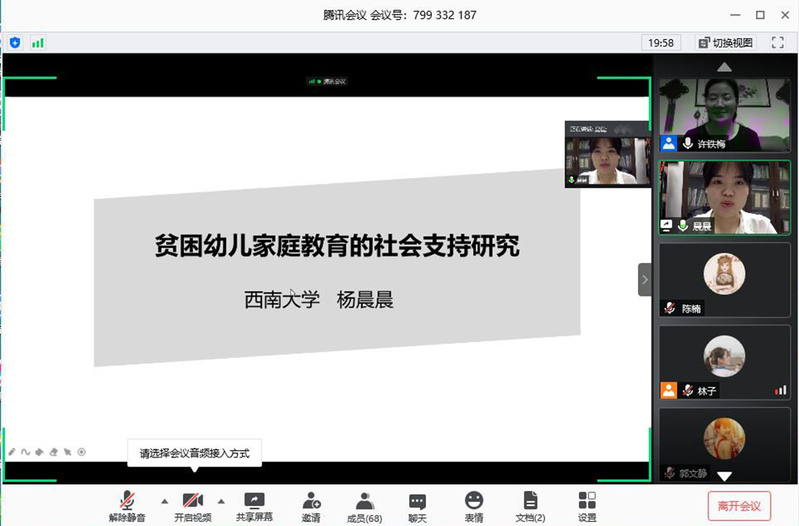Click the 解除静音 microphone icon
The height and width of the screenshot is (526, 799).
(127, 500)
